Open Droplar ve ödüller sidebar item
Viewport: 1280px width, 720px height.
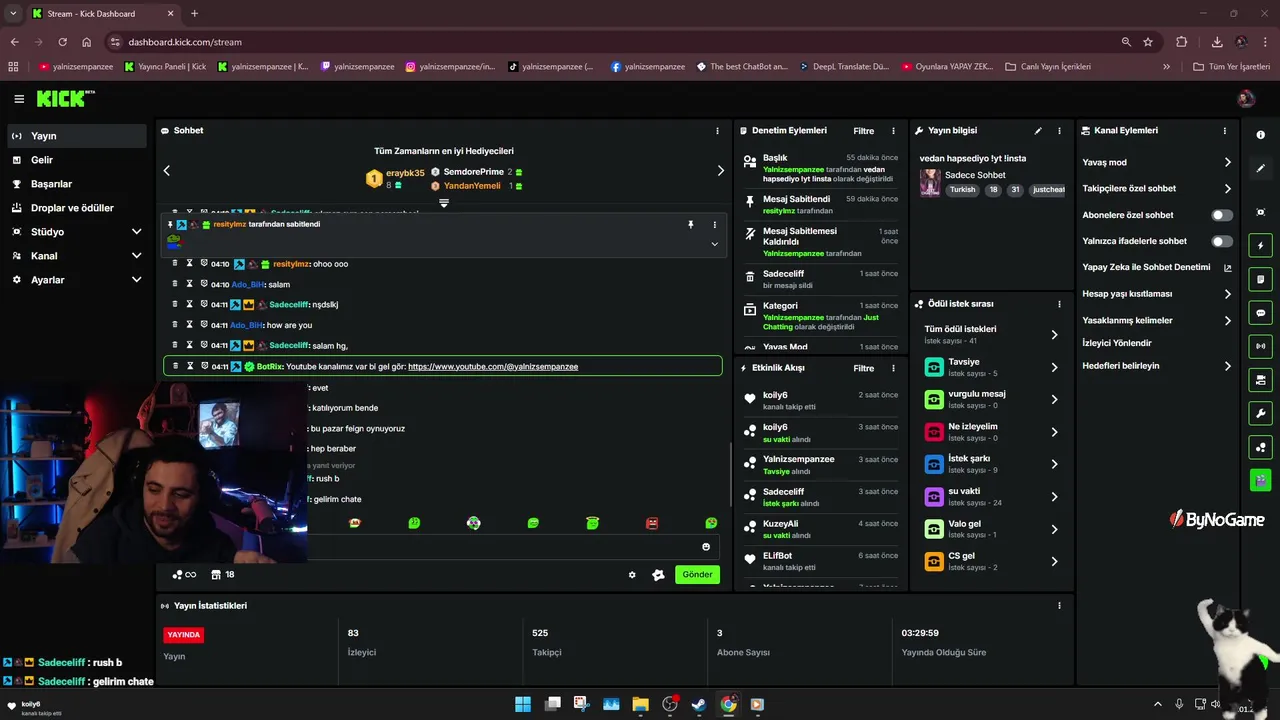(x=76, y=208)
